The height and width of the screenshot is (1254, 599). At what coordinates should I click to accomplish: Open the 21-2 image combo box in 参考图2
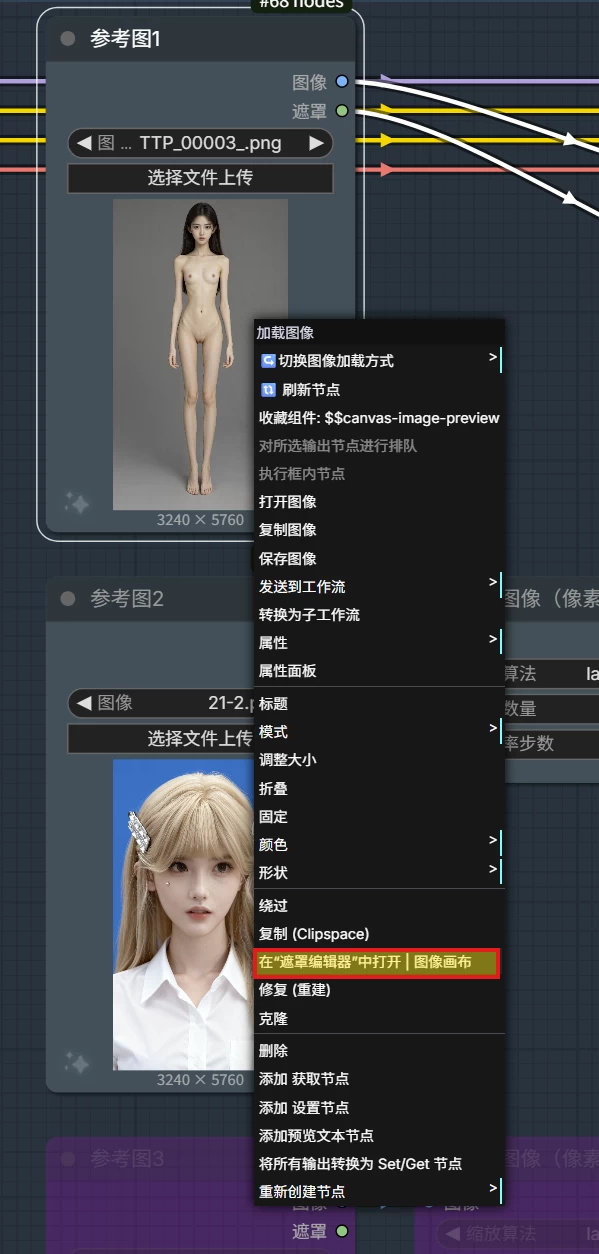pos(161,703)
